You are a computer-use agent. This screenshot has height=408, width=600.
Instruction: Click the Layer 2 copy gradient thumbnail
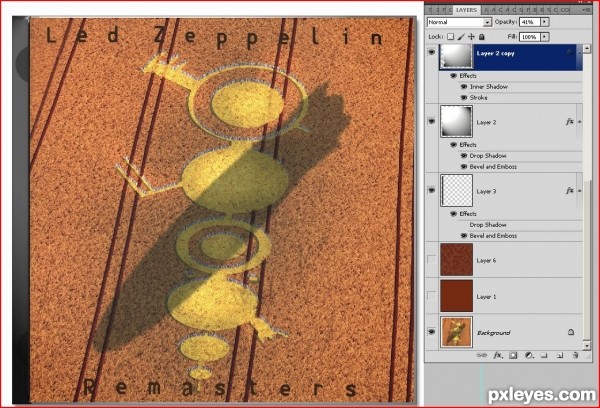click(x=457, y=56)
